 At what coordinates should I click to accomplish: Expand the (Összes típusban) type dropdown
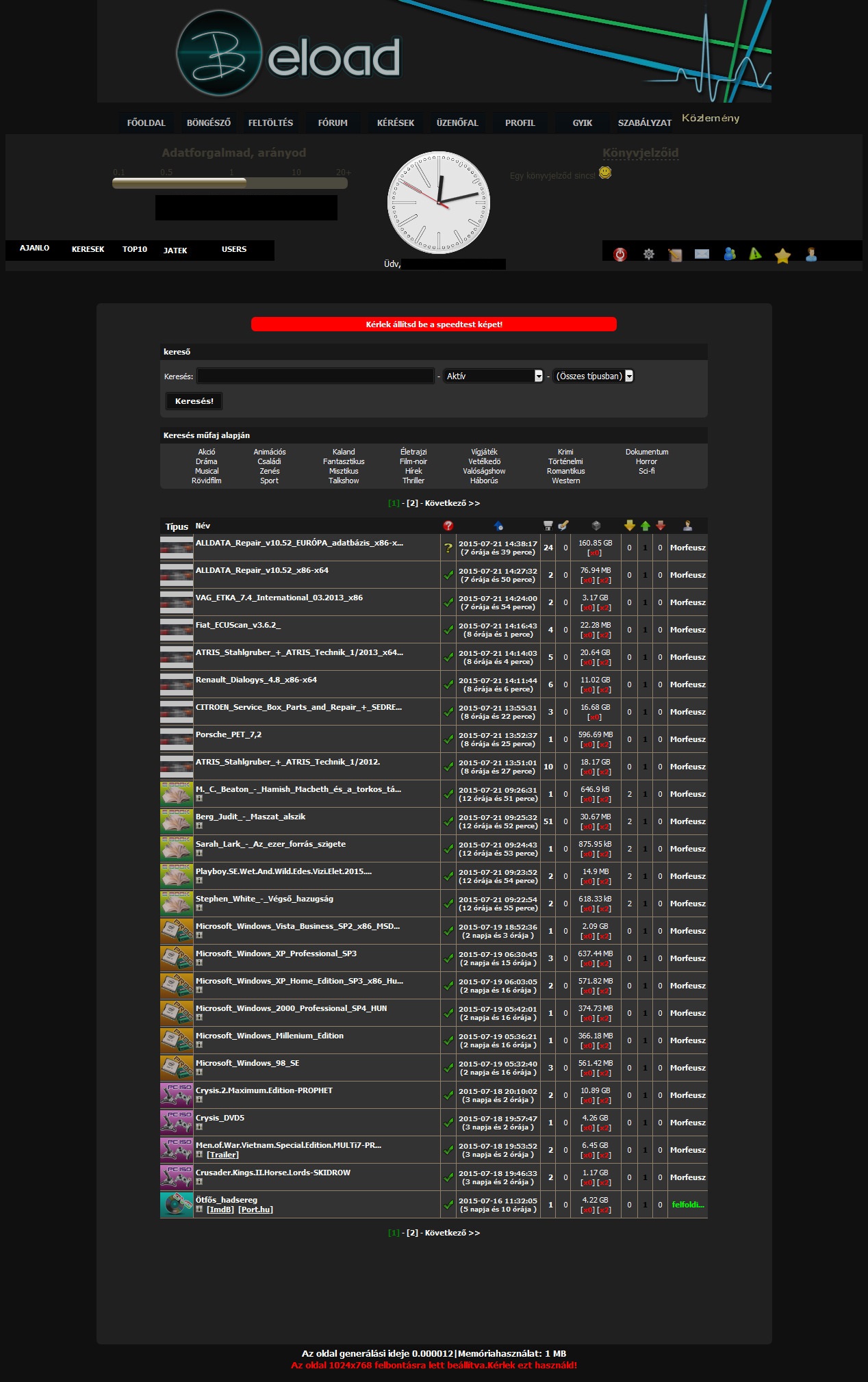pos(593,376)
